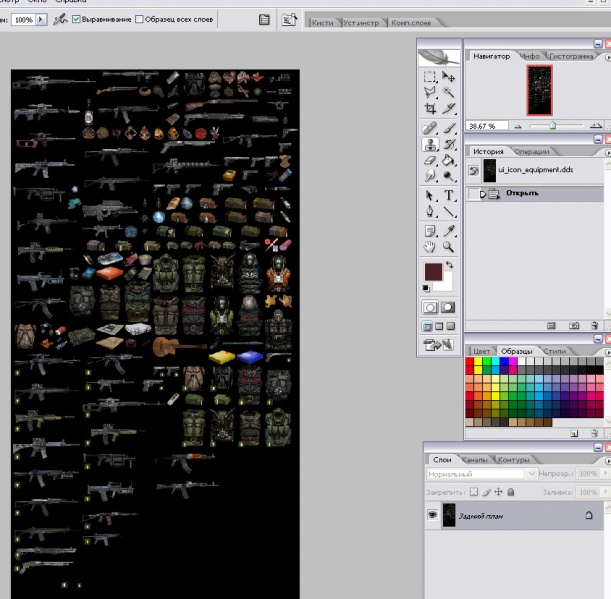Viewport: 611px width, 599px height.
Task: Select the Hand tool
Action: [x=430, y=247]
